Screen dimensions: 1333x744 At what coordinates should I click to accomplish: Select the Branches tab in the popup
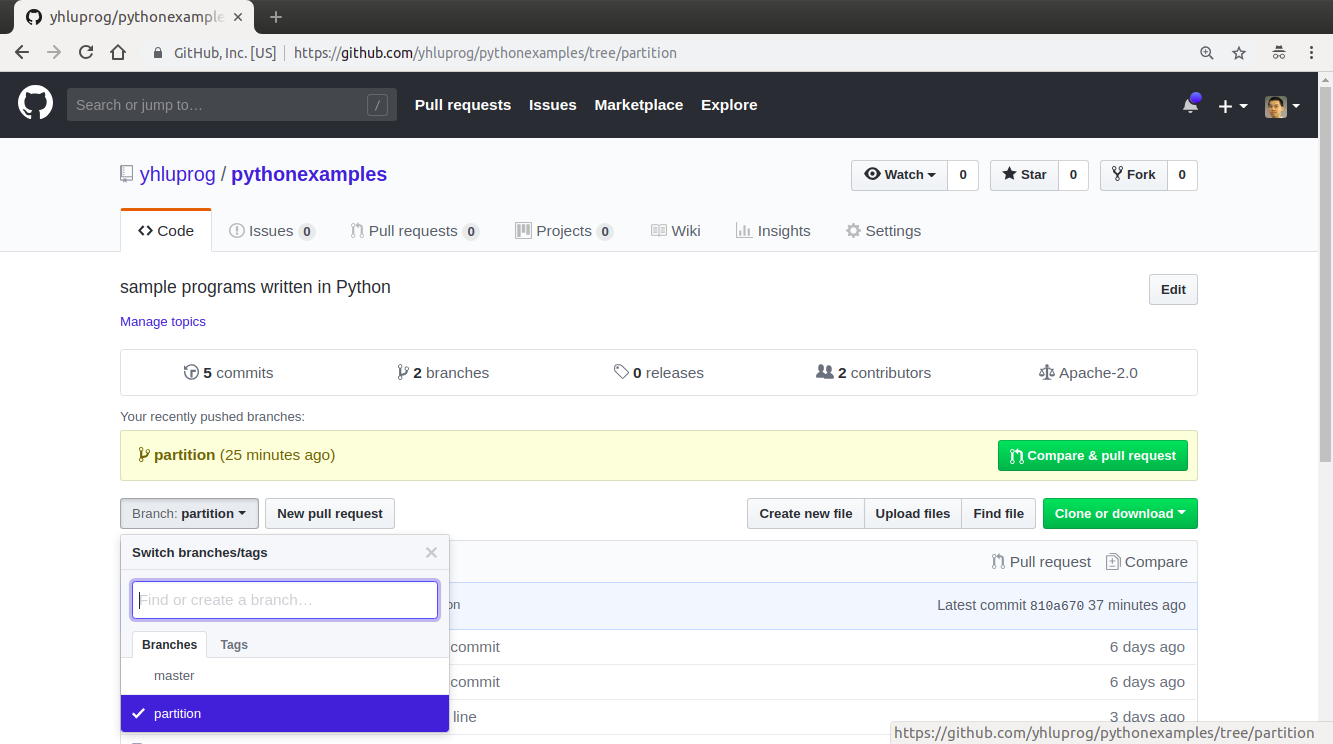tap(169, 645)
